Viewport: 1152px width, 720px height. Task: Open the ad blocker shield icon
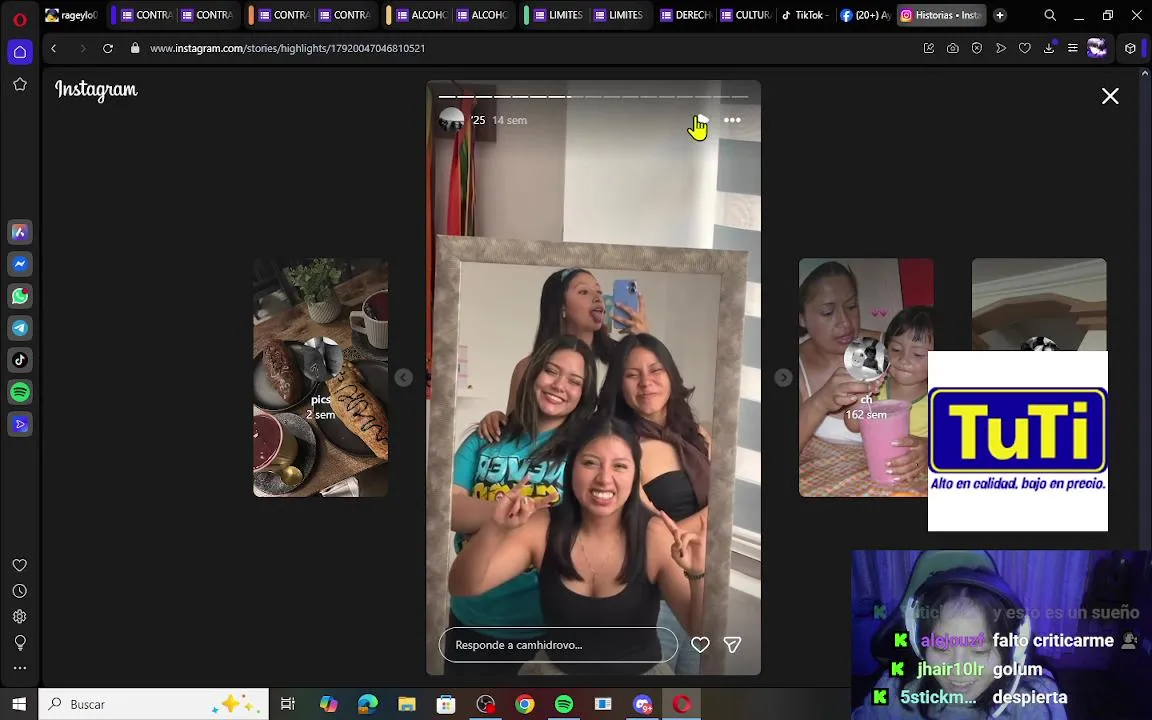(x=976, y=48)
